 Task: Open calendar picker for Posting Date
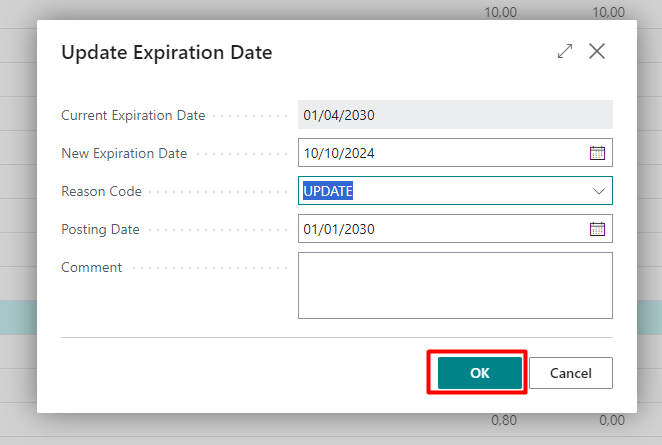pyautogui.click(x=598, y=229)
